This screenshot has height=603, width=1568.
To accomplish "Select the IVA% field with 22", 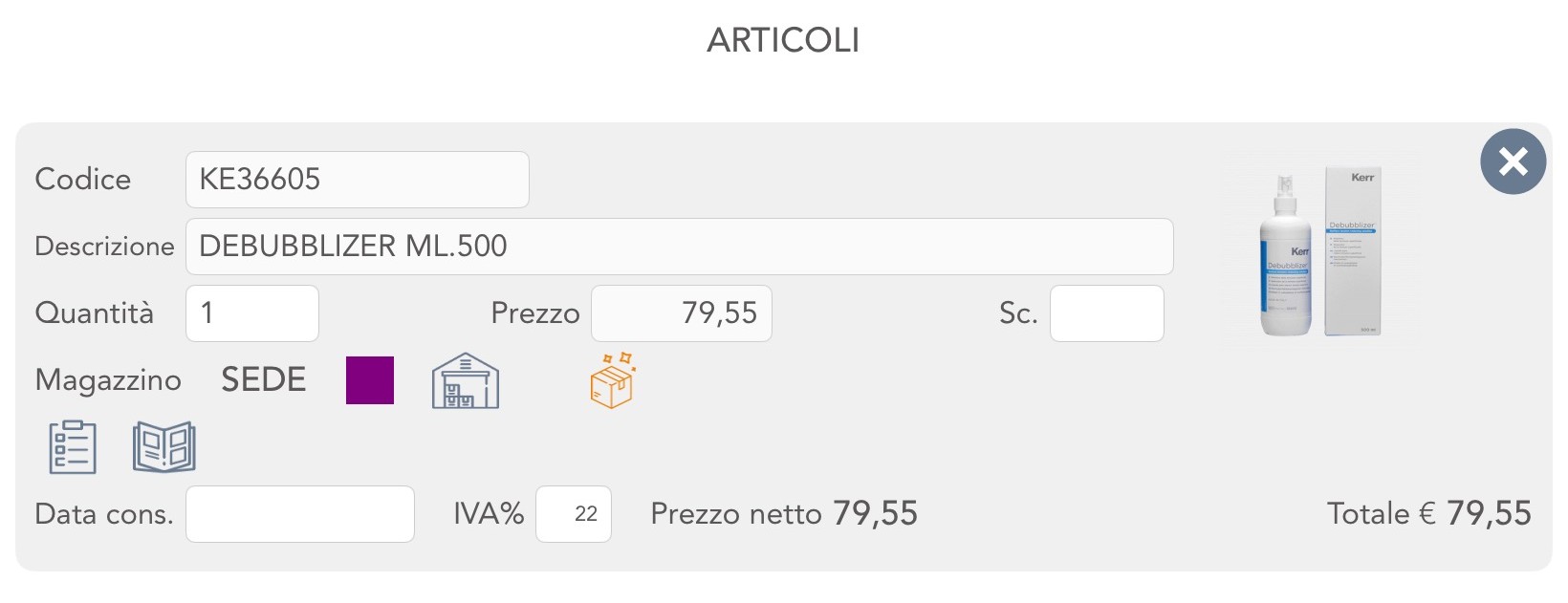I will [574, 514].
